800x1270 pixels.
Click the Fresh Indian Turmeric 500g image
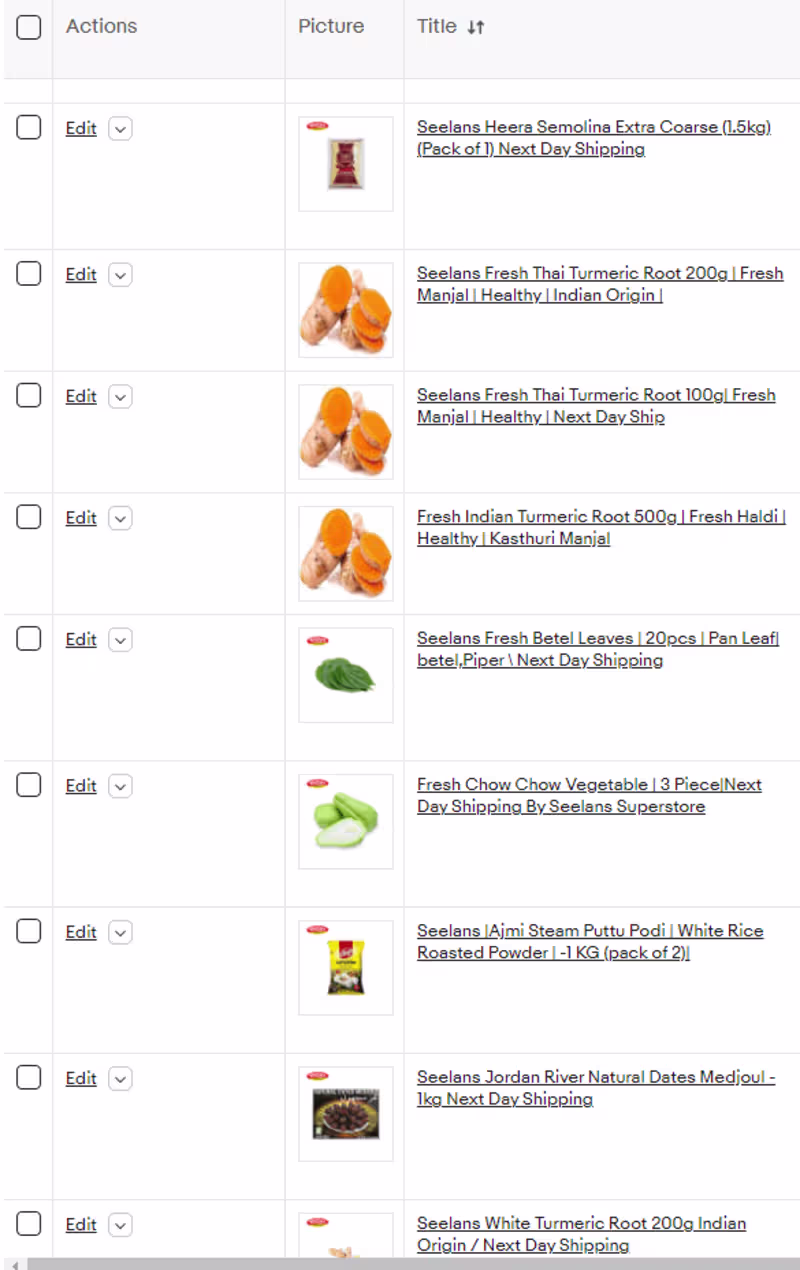345,553
